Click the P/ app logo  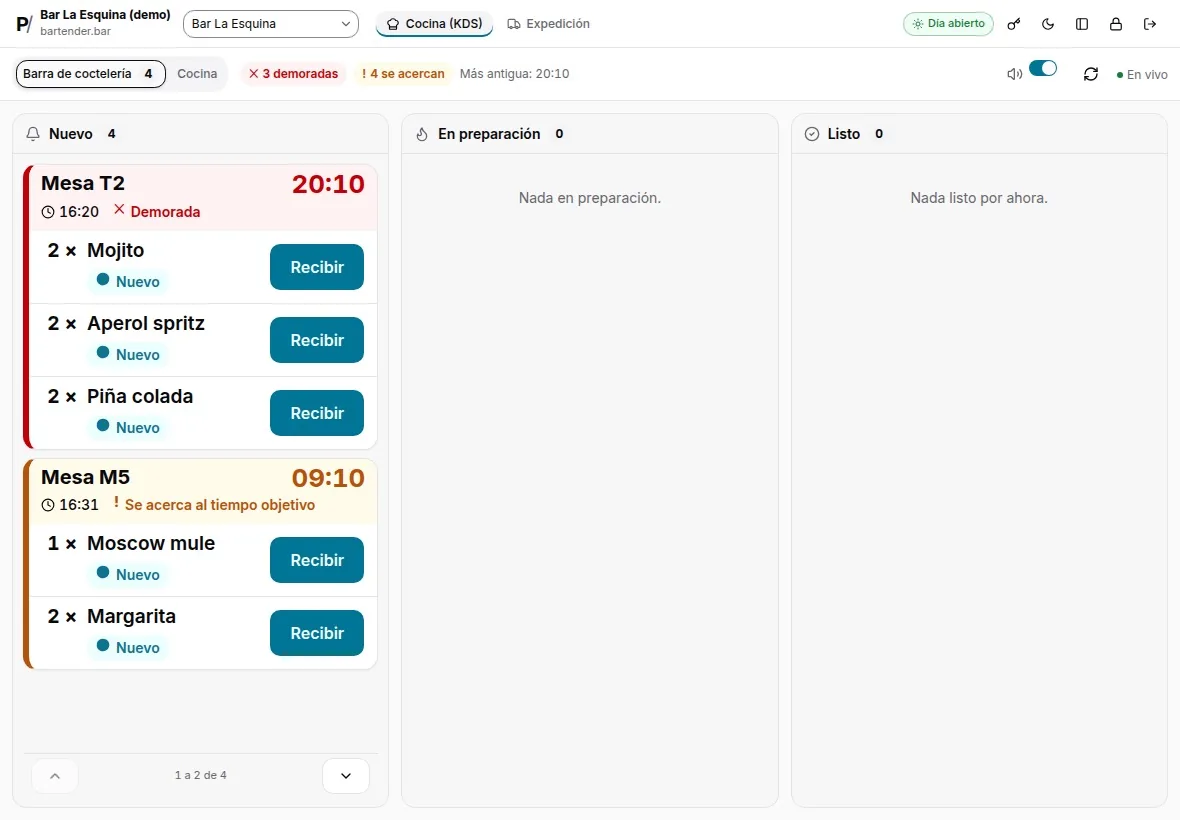[24, 24]
